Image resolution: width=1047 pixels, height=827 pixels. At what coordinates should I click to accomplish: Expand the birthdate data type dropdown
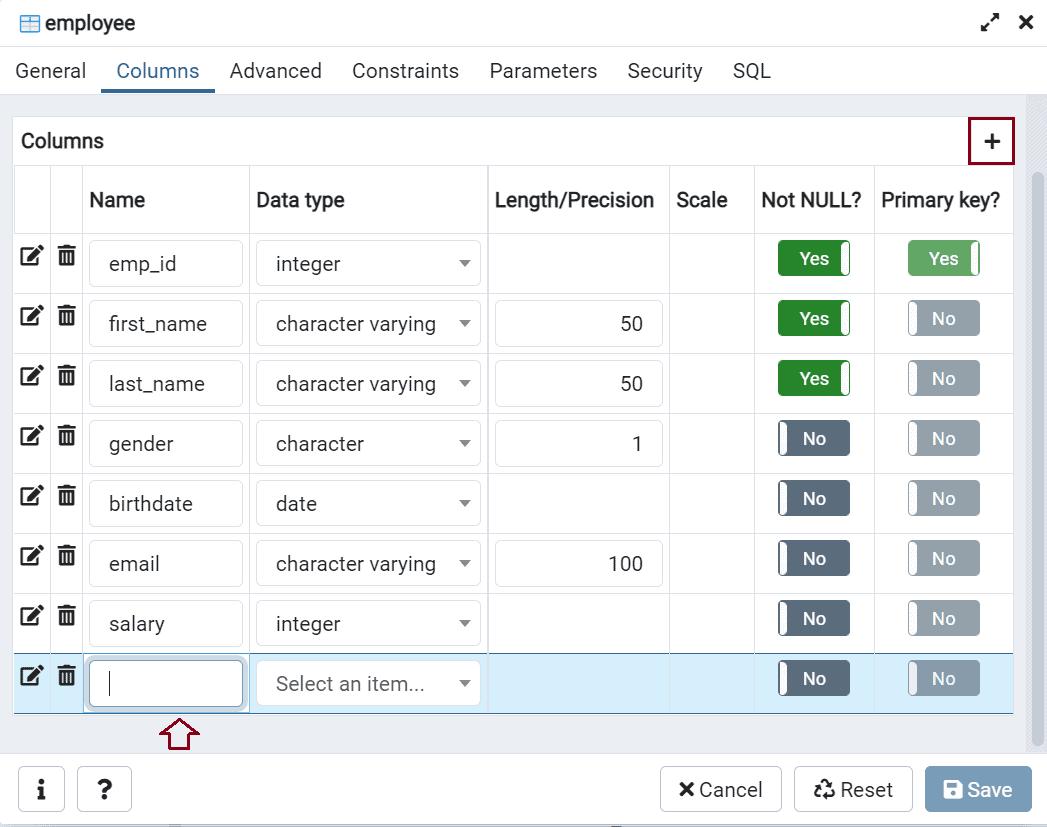click(368, 504)
